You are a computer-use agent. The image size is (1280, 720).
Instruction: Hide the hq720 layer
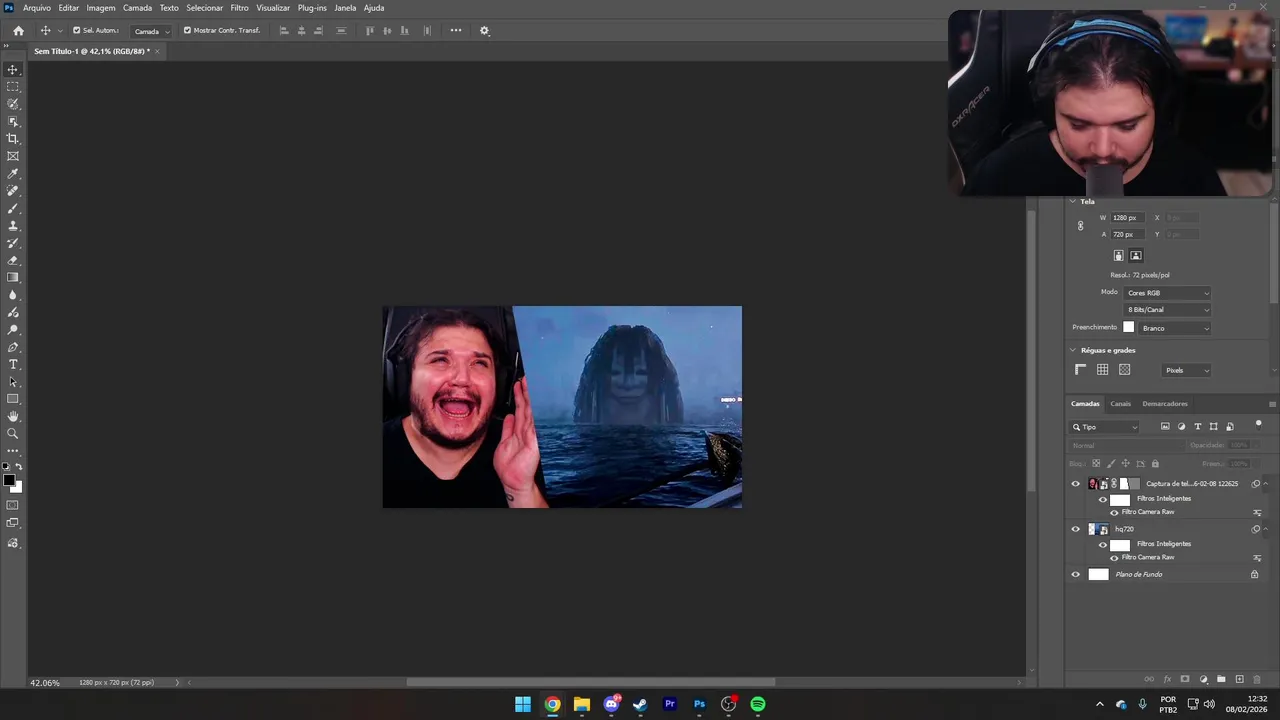coord(1076,529)
